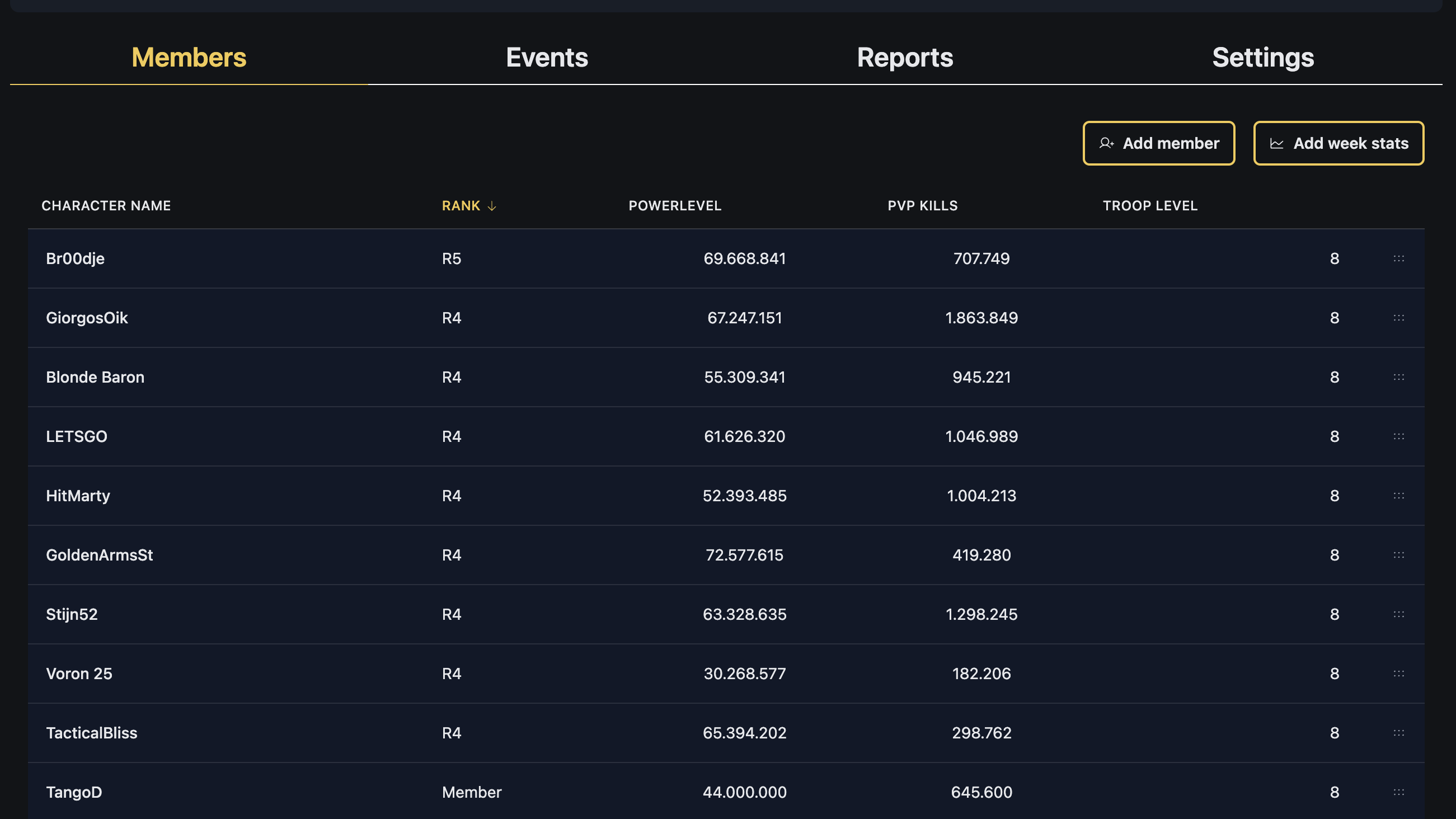Open TacticalBliss row actions menu
1456x819 pixels.
pos(1399,733)
